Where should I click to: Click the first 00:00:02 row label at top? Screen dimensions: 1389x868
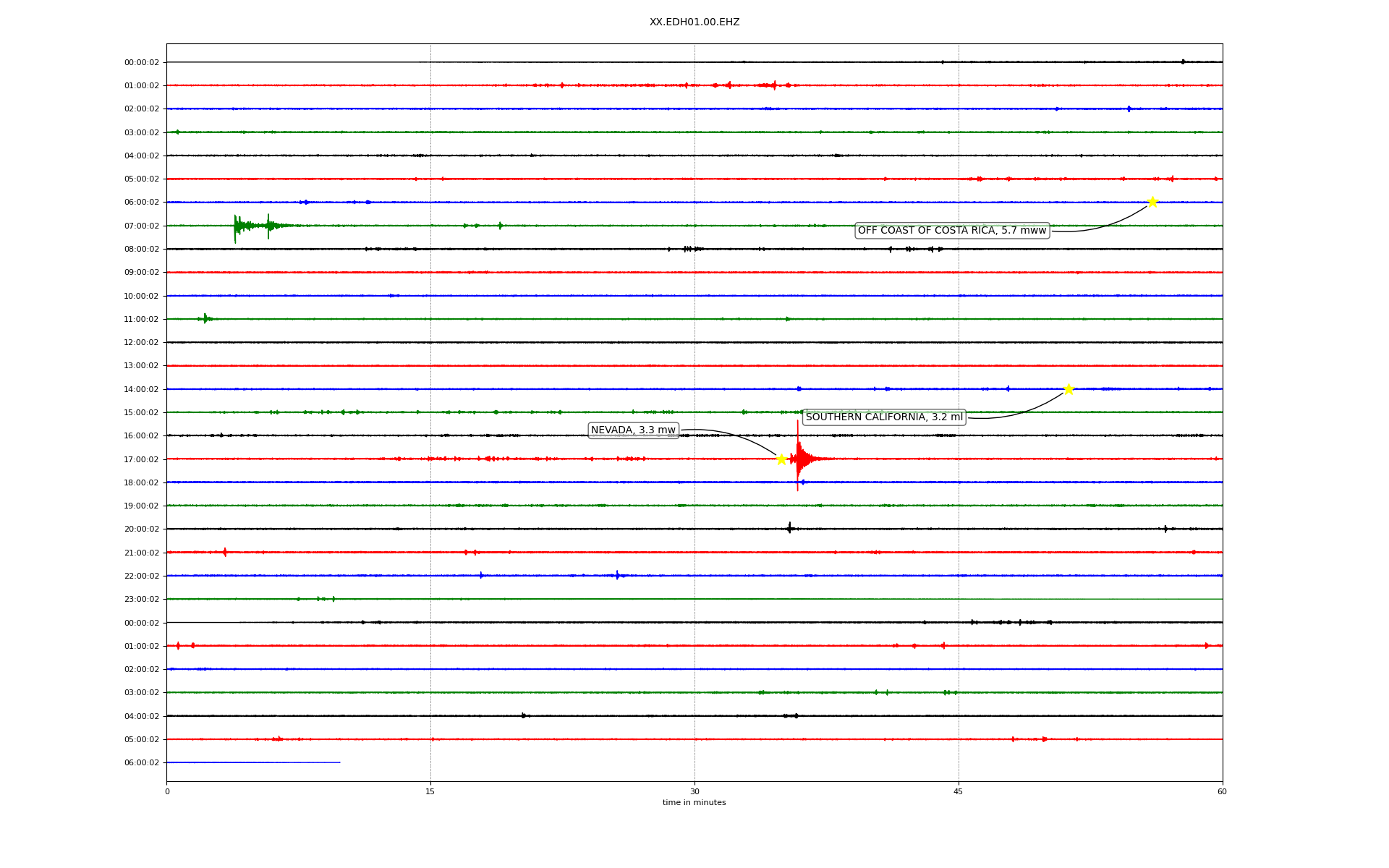tap(141, 62)
